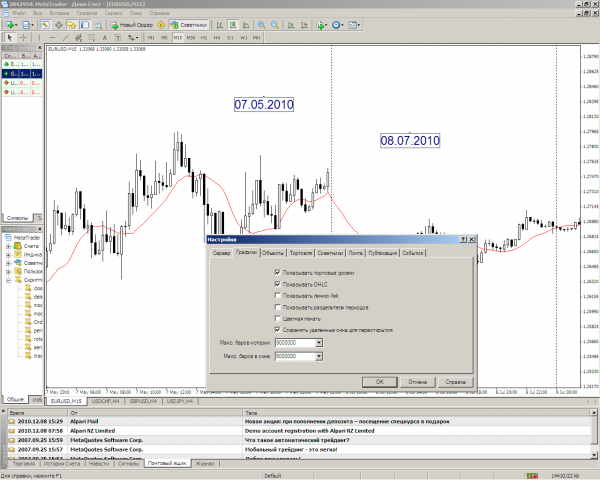The width and height of the screenshot is (600, 480).
Task: Select the crosshair tool
Action: (23, 38)
